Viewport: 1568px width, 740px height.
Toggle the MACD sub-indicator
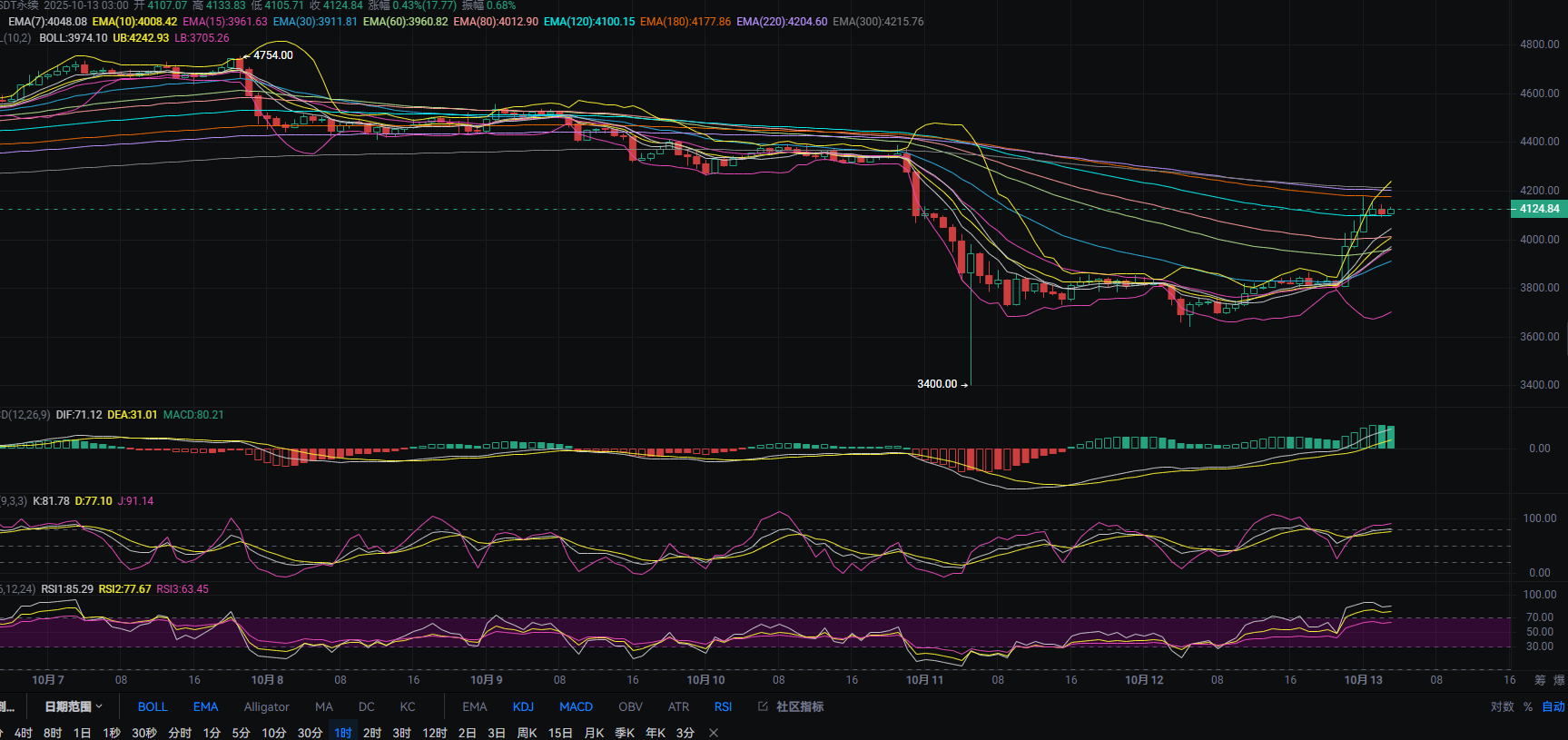[576, 706]
